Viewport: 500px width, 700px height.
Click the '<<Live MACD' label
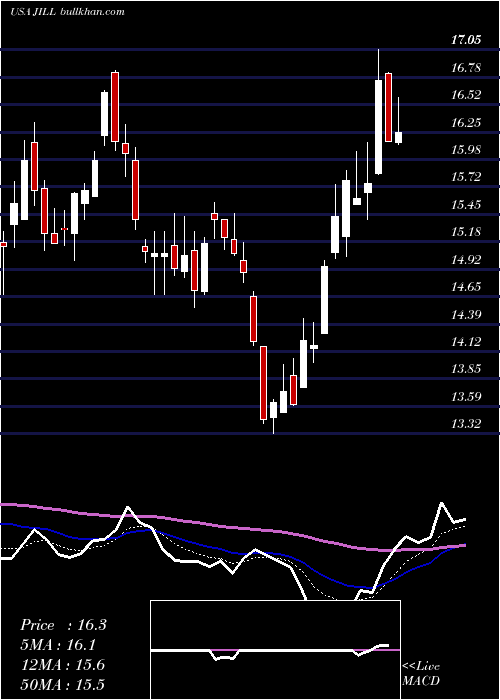(421, 674)
